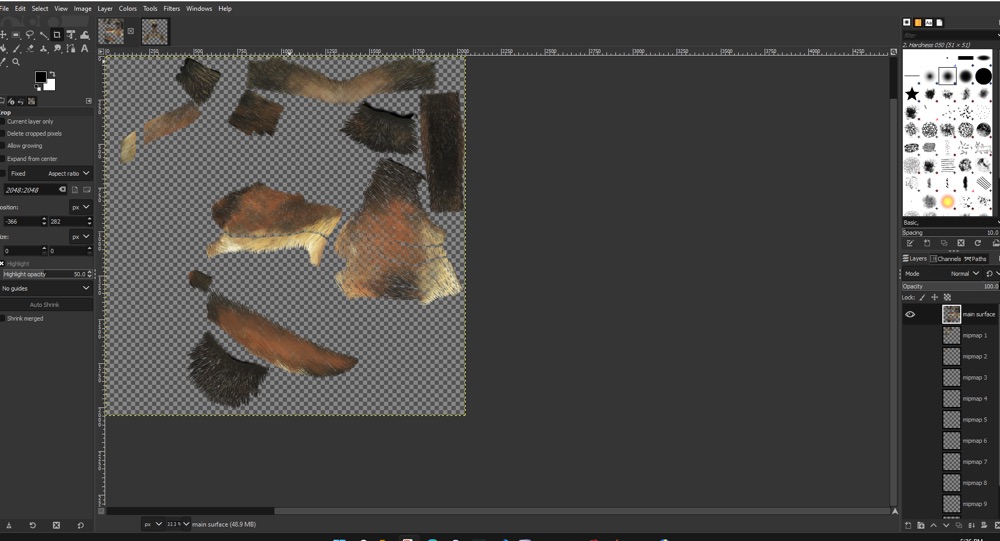This screenshot has width=1000, height=541.
Task: Select the Crop tool
Action: pyautogui.click(x=57, y=34)
